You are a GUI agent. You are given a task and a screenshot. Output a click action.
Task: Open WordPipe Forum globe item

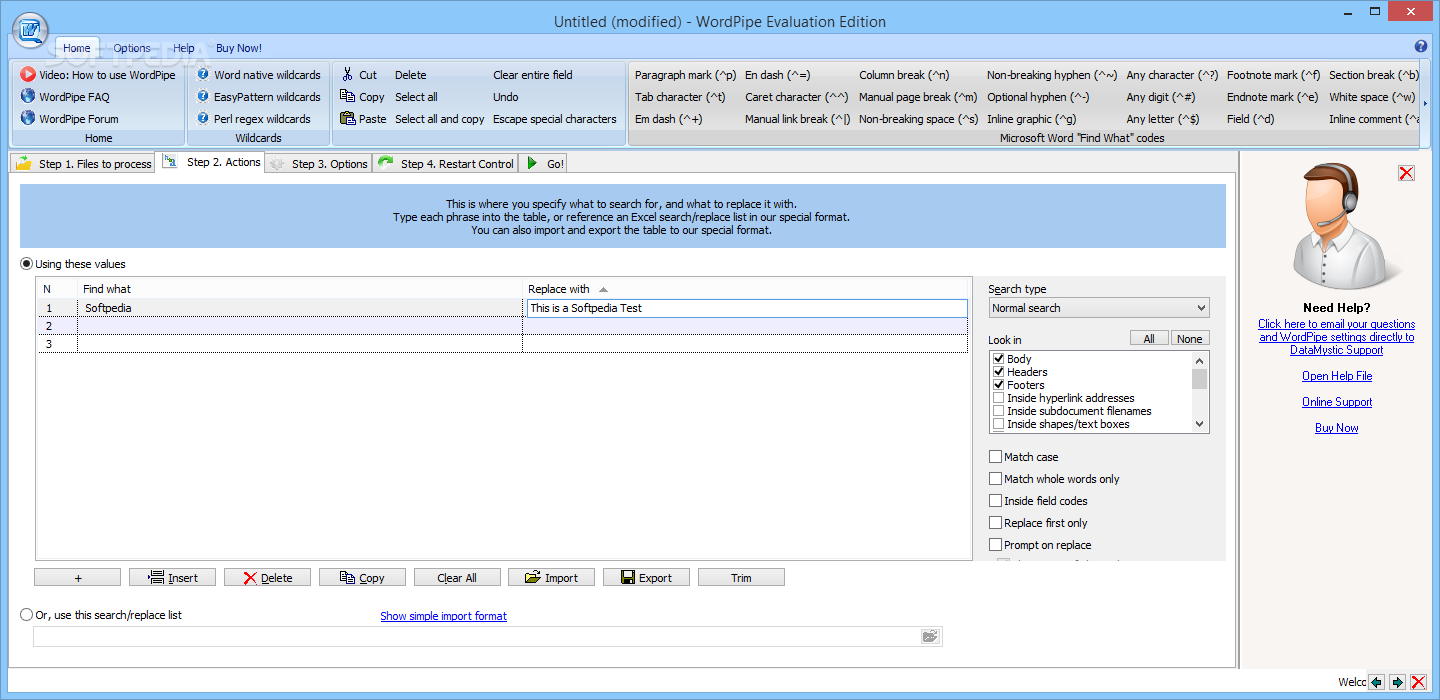pos(69,119)
